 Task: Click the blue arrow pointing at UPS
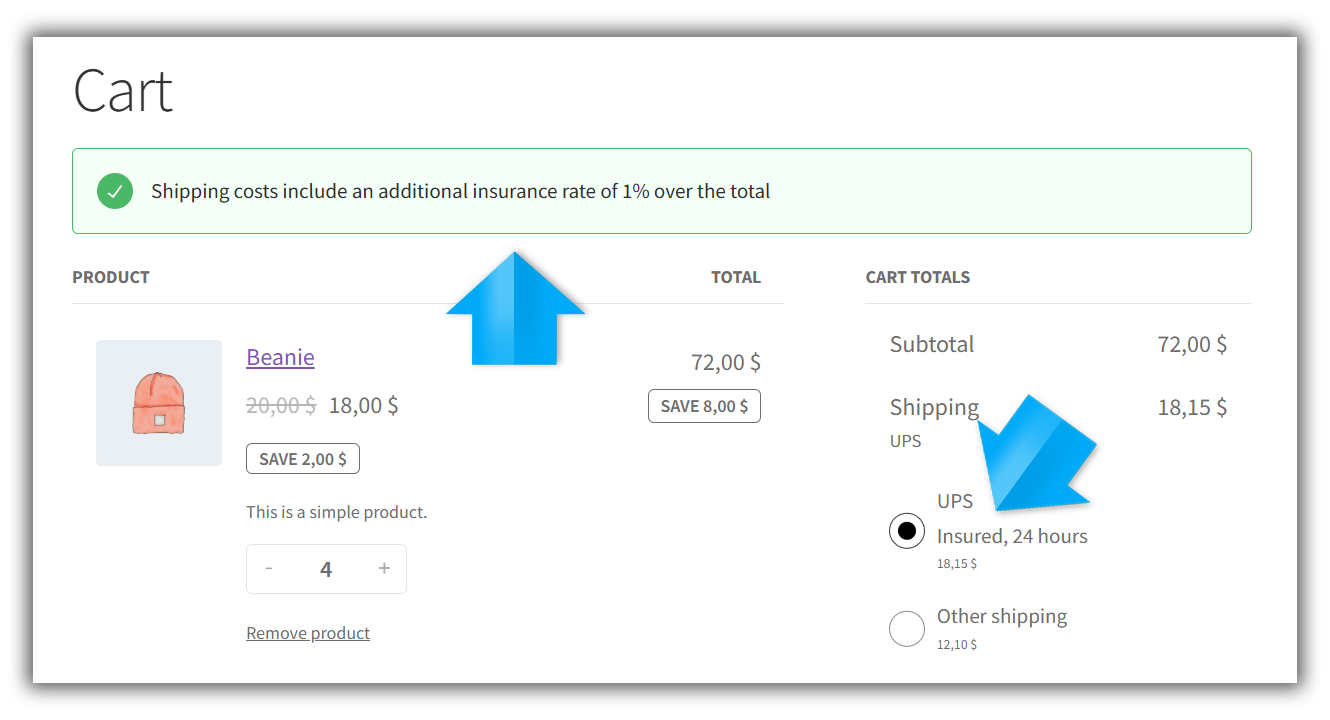click(1035, 456)
